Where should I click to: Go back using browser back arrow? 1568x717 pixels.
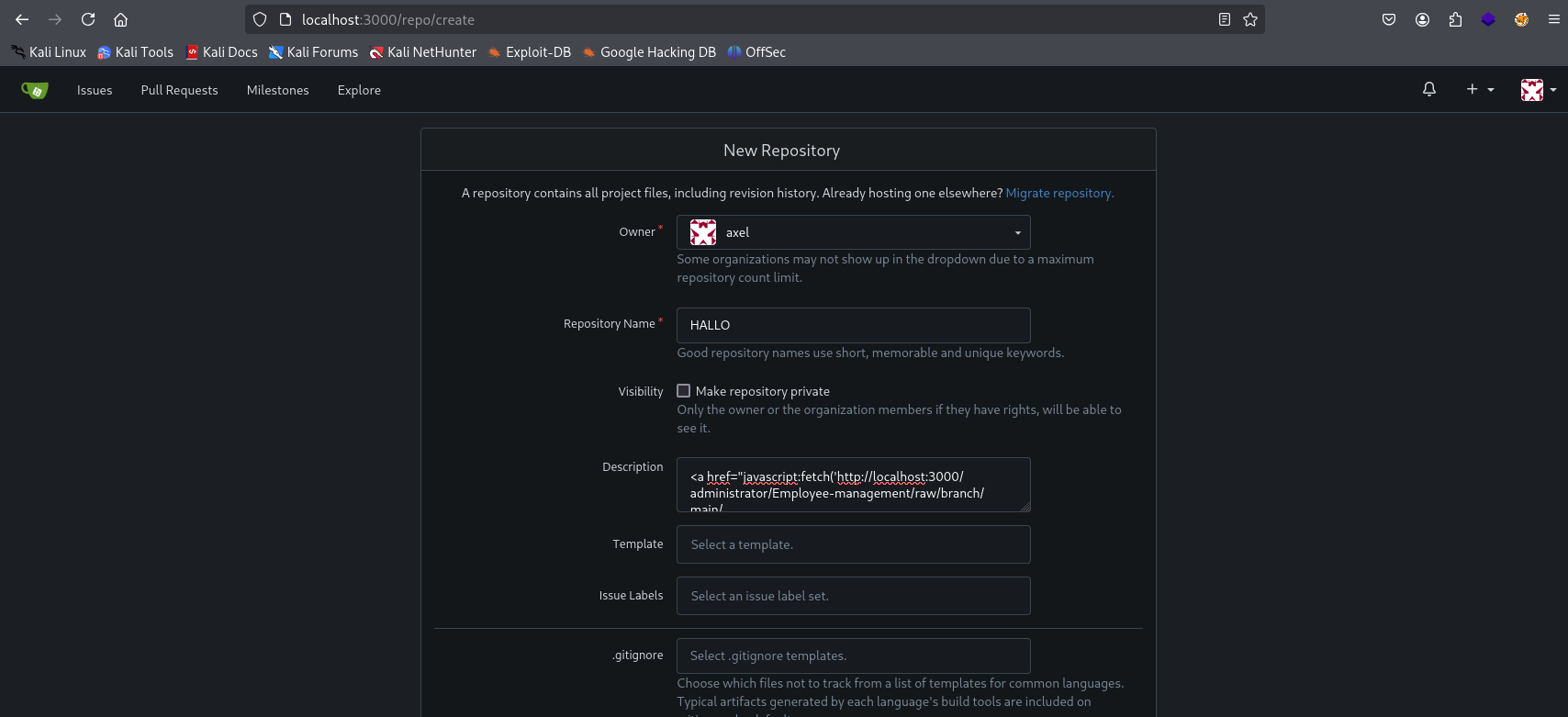click(x=22, y=19)
